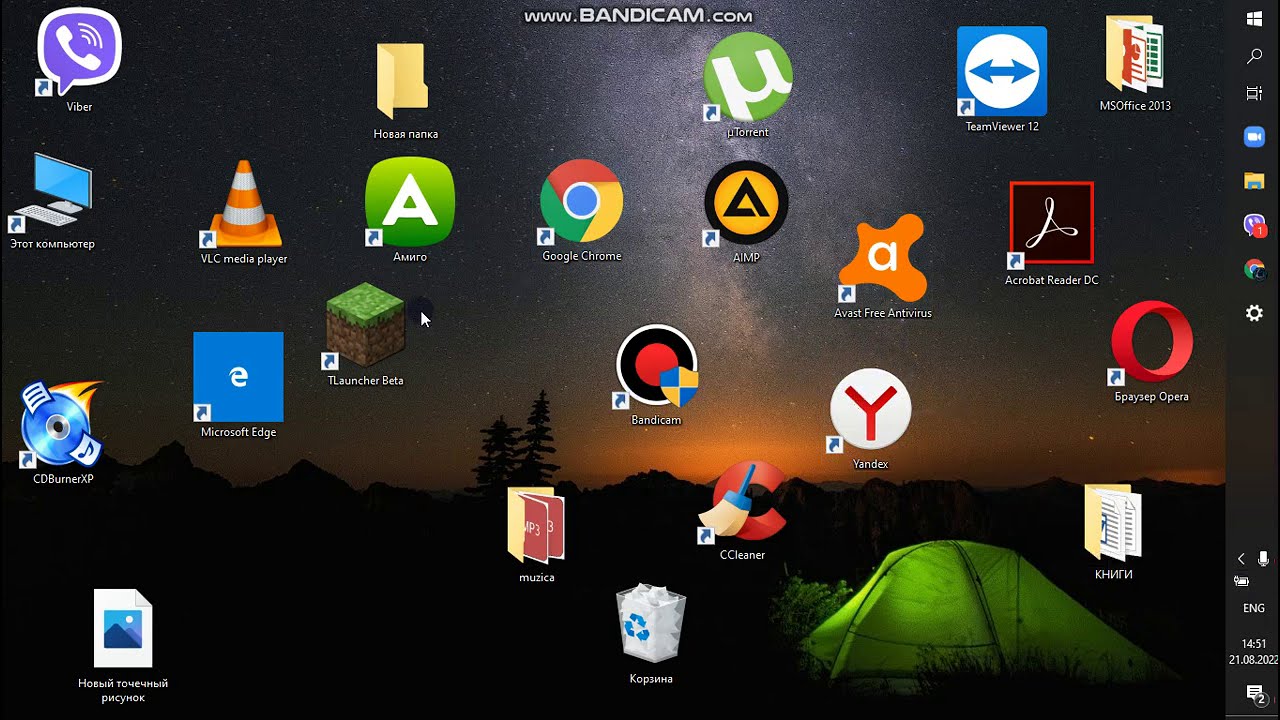Launch VLC media player

click(244, 204)
